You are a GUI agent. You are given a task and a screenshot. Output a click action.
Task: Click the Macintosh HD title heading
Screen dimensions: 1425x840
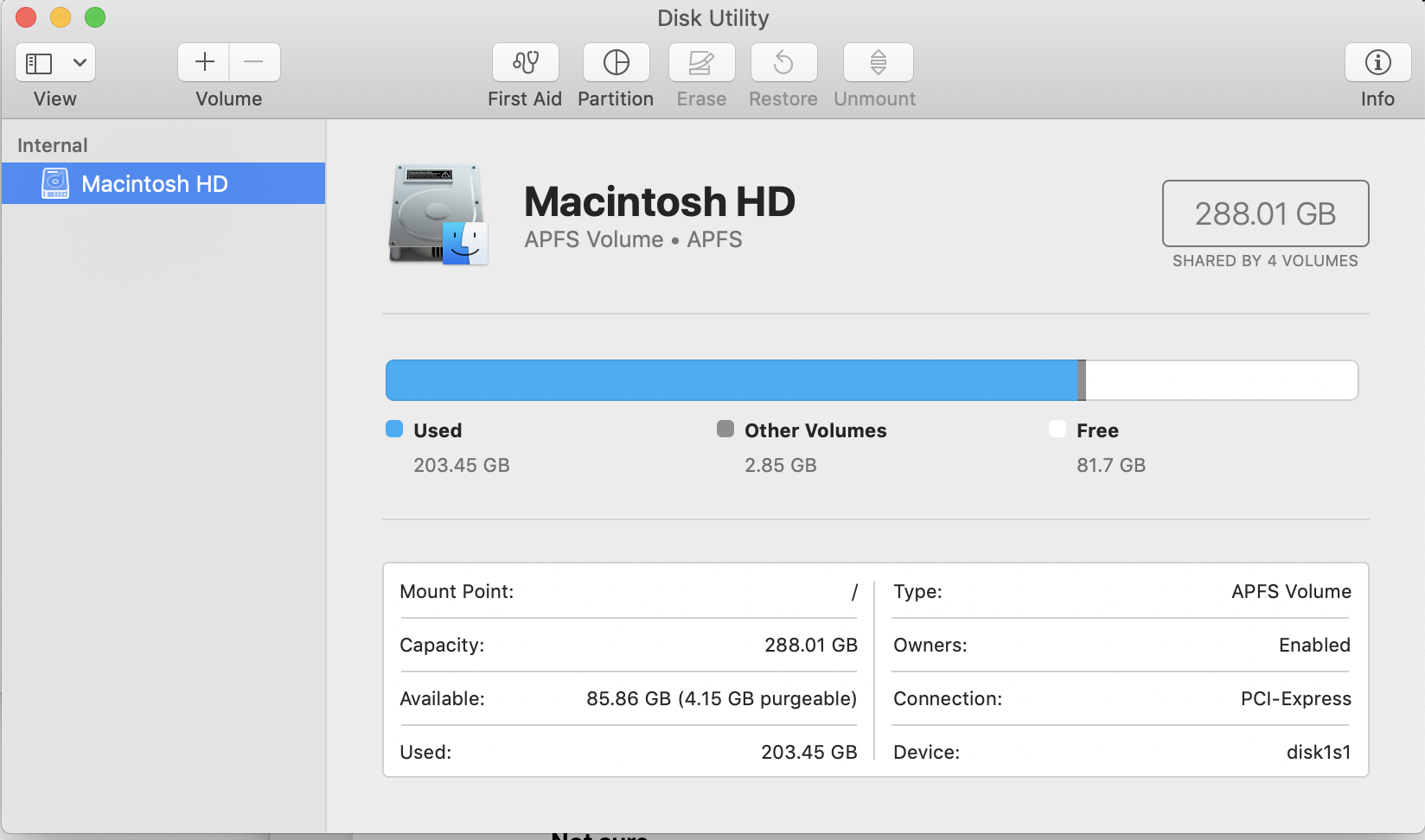pos(660,201)
